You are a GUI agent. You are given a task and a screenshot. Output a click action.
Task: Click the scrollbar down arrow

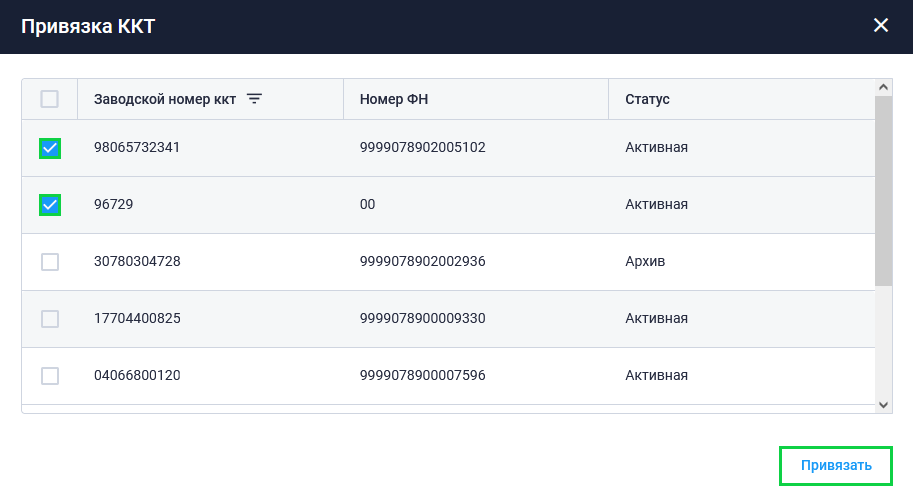point(883,404)
